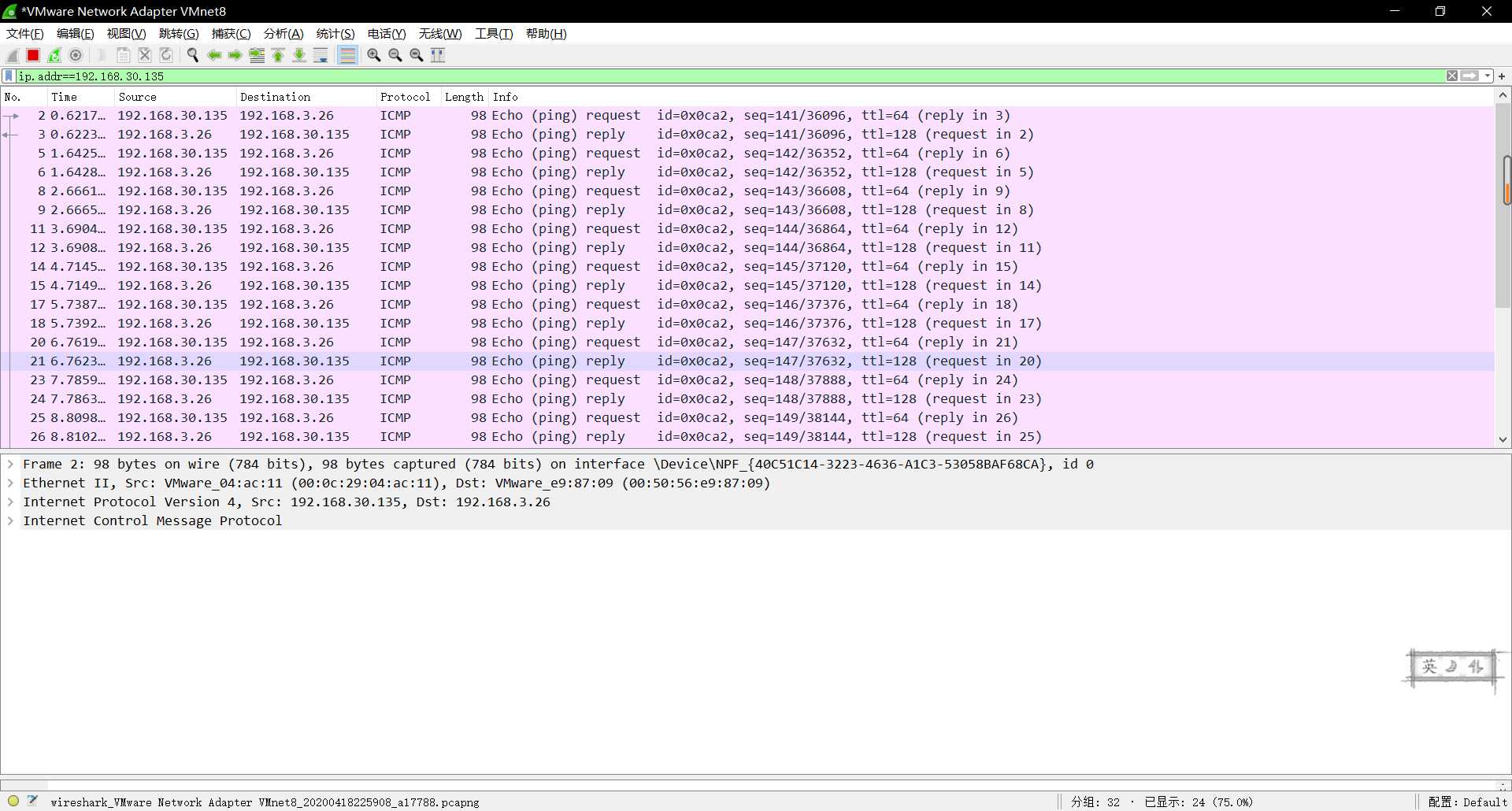The image size is (1512, 811).
Task: Expand the Internet Protocol Version 4 row
Action: [x=10, y=502]
